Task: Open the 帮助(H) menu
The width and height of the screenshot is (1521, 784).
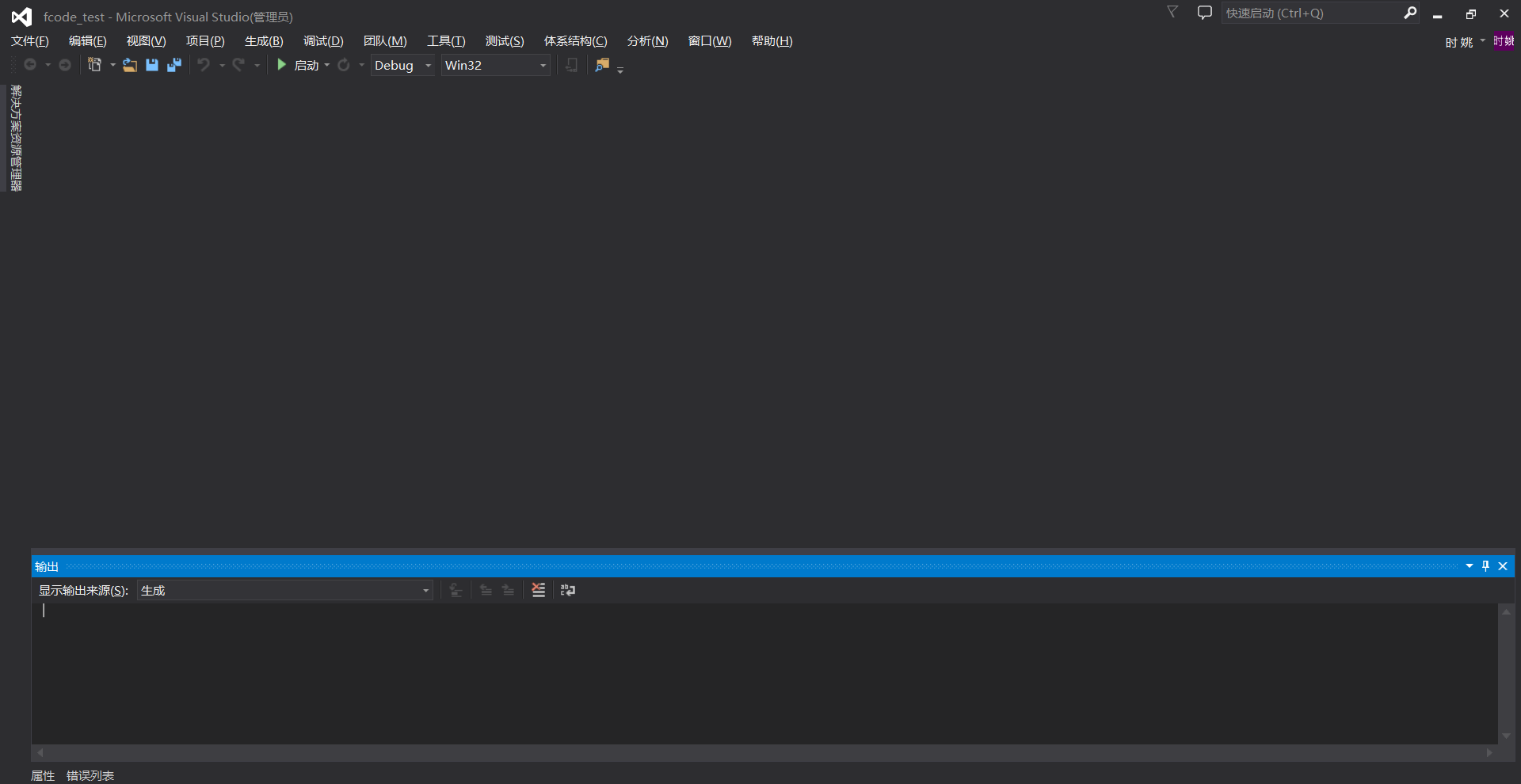Action: pos(772,41)
